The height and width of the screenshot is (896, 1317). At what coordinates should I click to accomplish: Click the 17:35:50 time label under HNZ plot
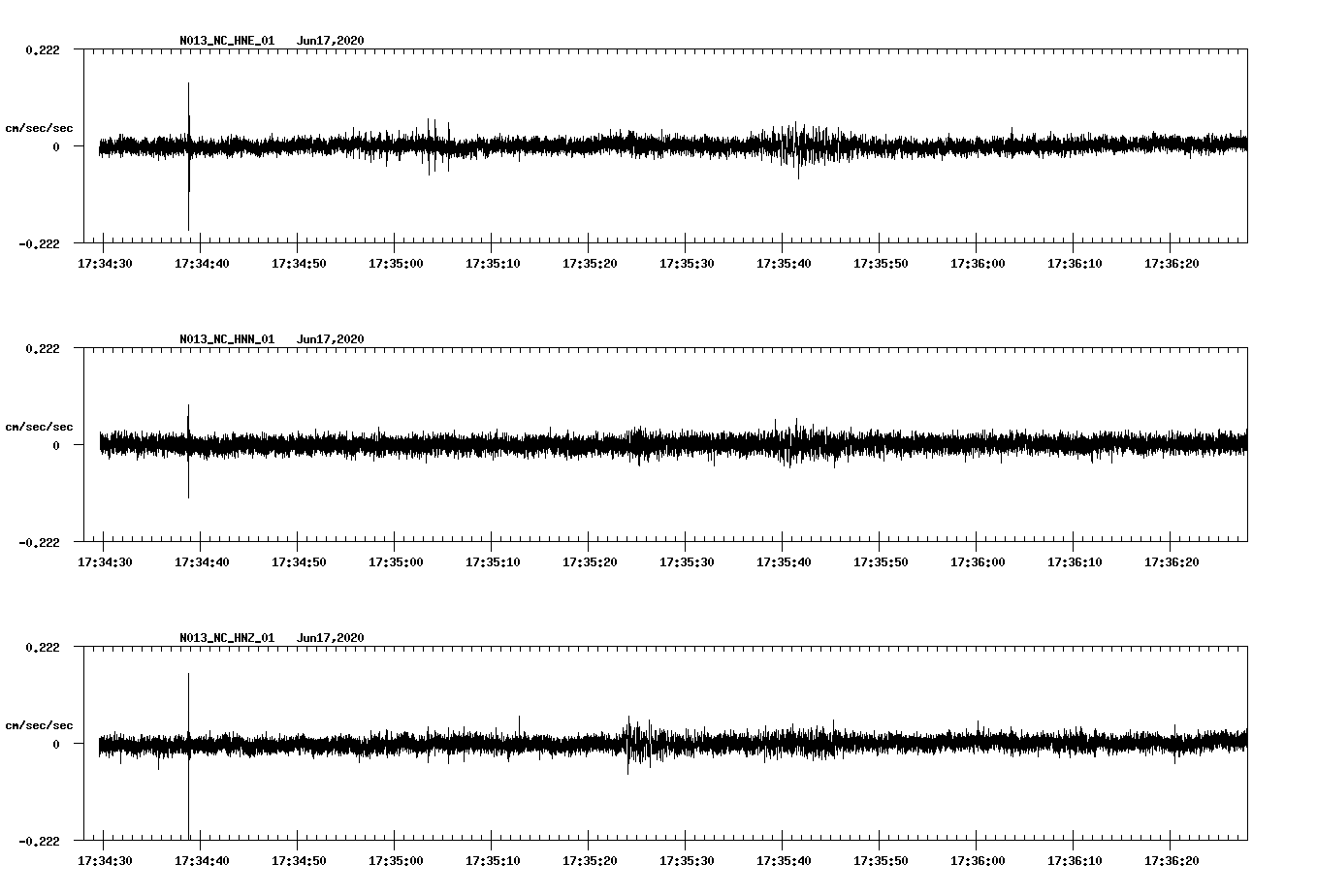882,861
